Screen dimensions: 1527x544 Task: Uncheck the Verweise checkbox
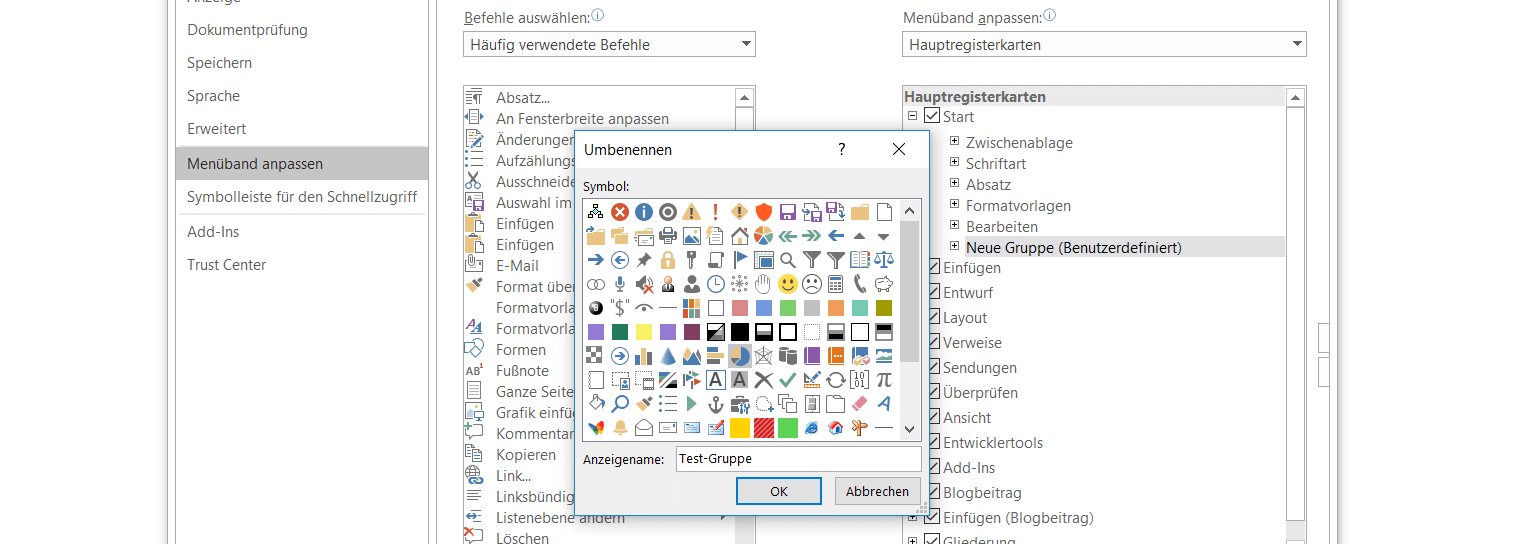pos(934,343)
